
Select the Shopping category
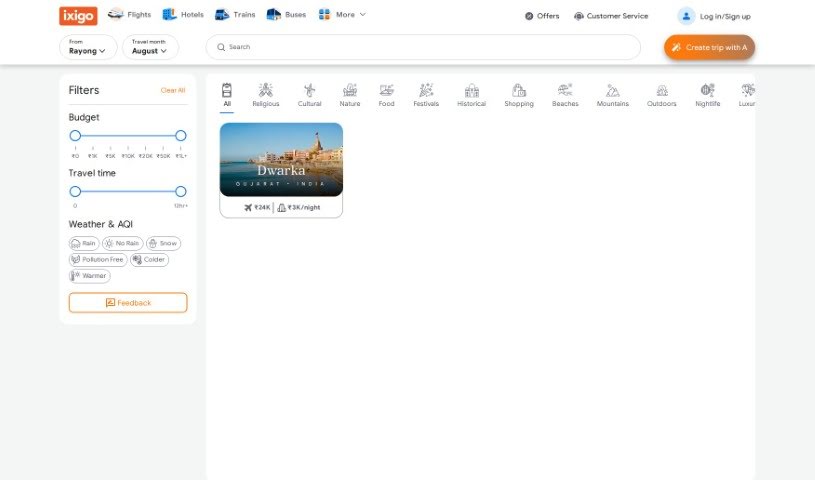point(519,95)
